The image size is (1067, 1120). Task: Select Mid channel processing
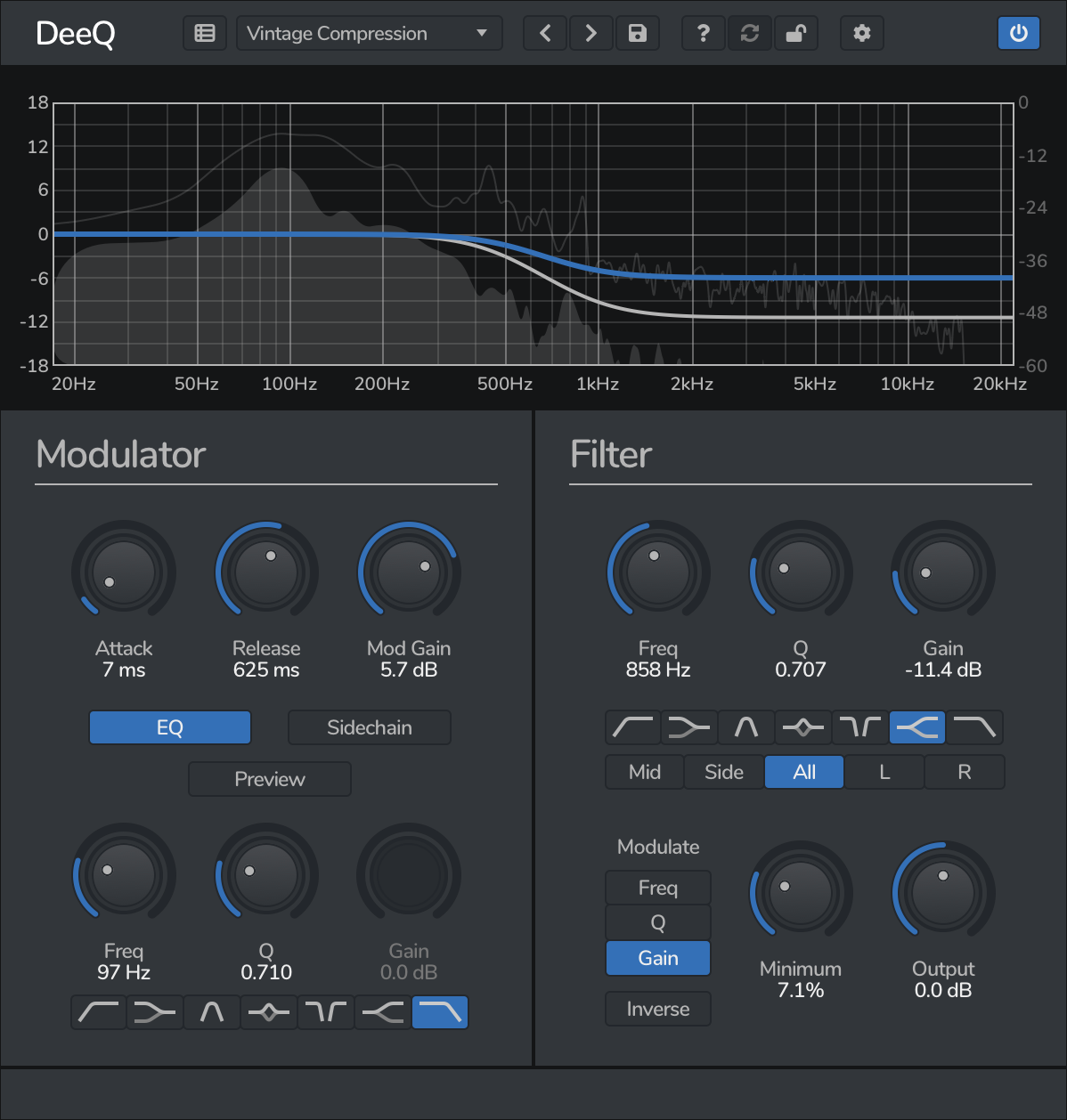[645, 772]
